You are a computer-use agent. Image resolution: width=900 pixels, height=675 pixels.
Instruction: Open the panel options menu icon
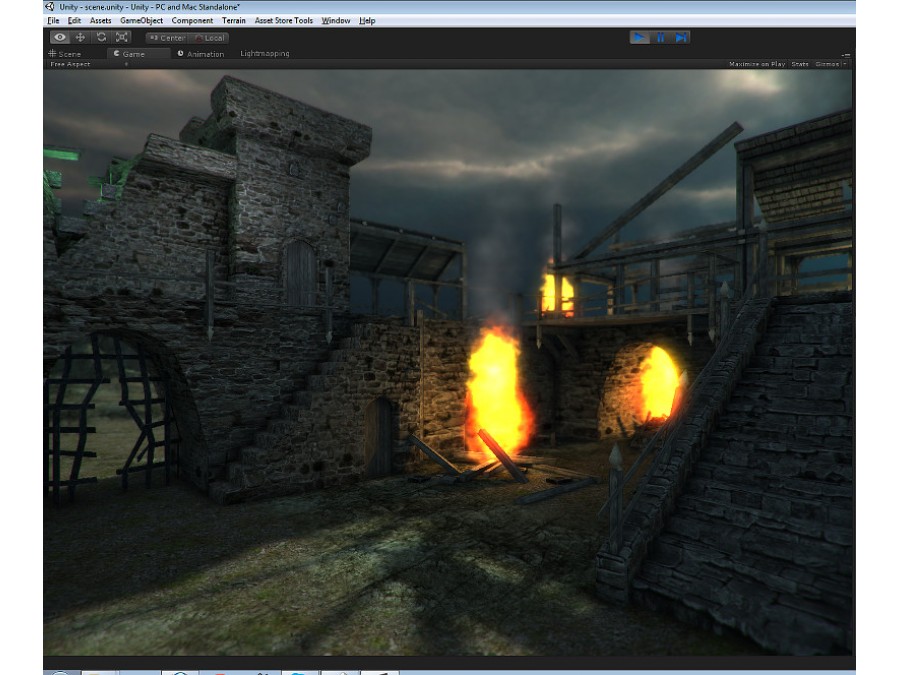tap(845, 55)
